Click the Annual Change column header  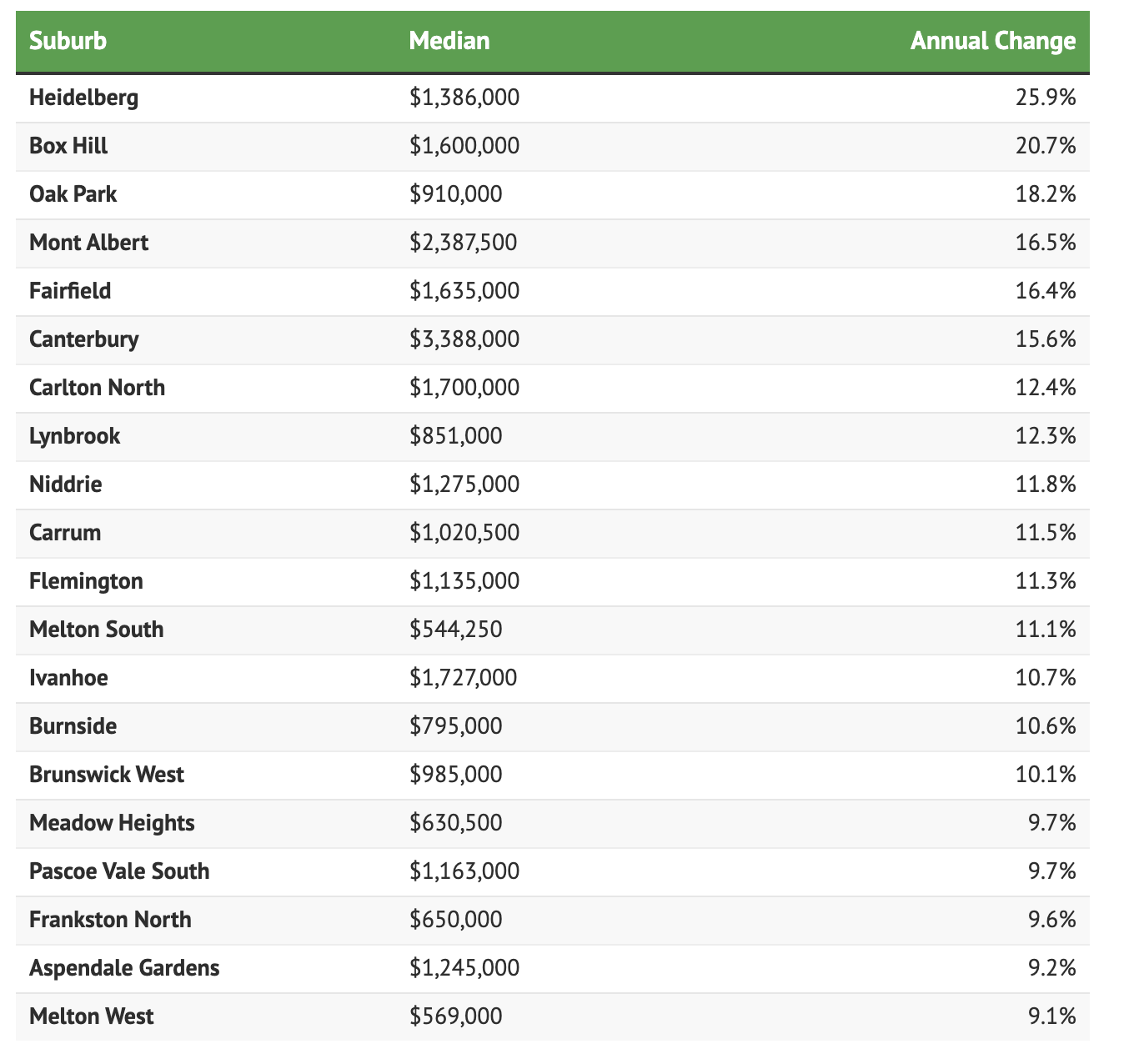click(x=992, y=41)
